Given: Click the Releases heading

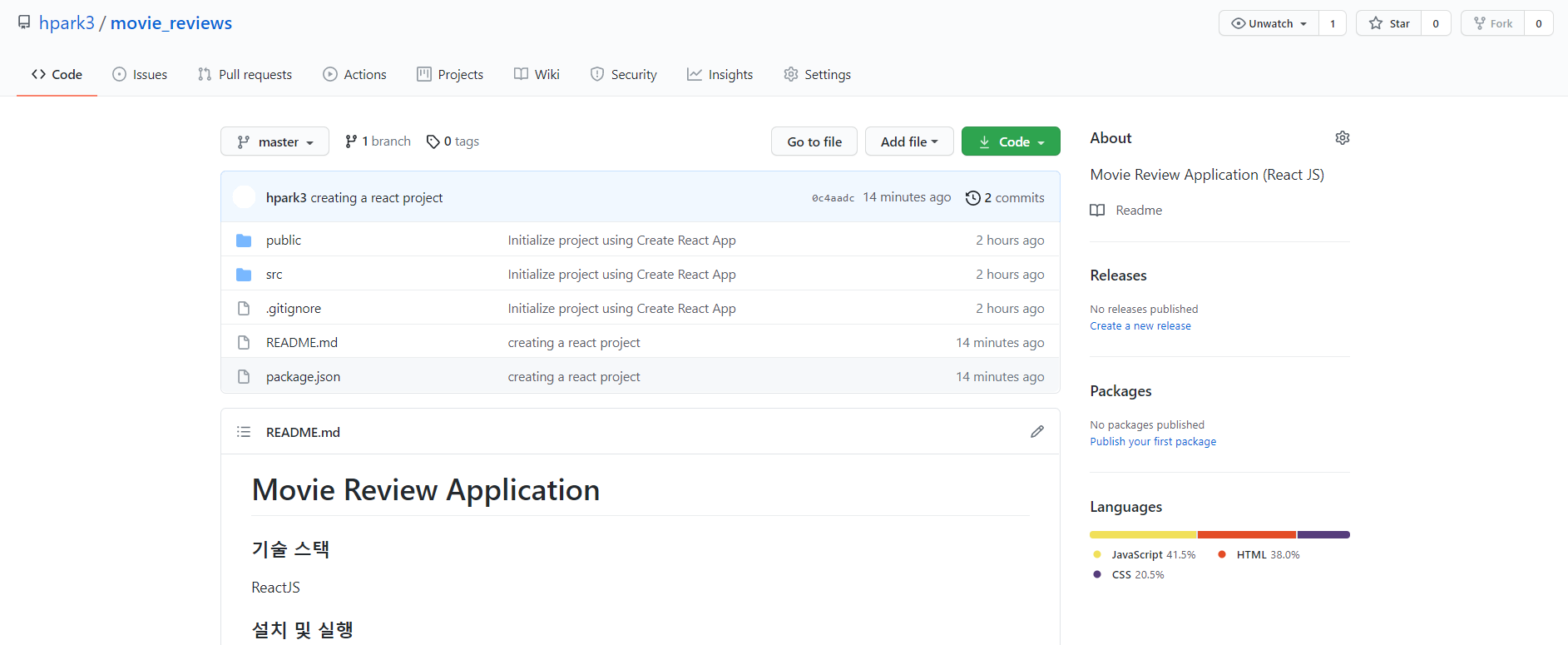Looking at the screenshot, I should click(1119, 275).
